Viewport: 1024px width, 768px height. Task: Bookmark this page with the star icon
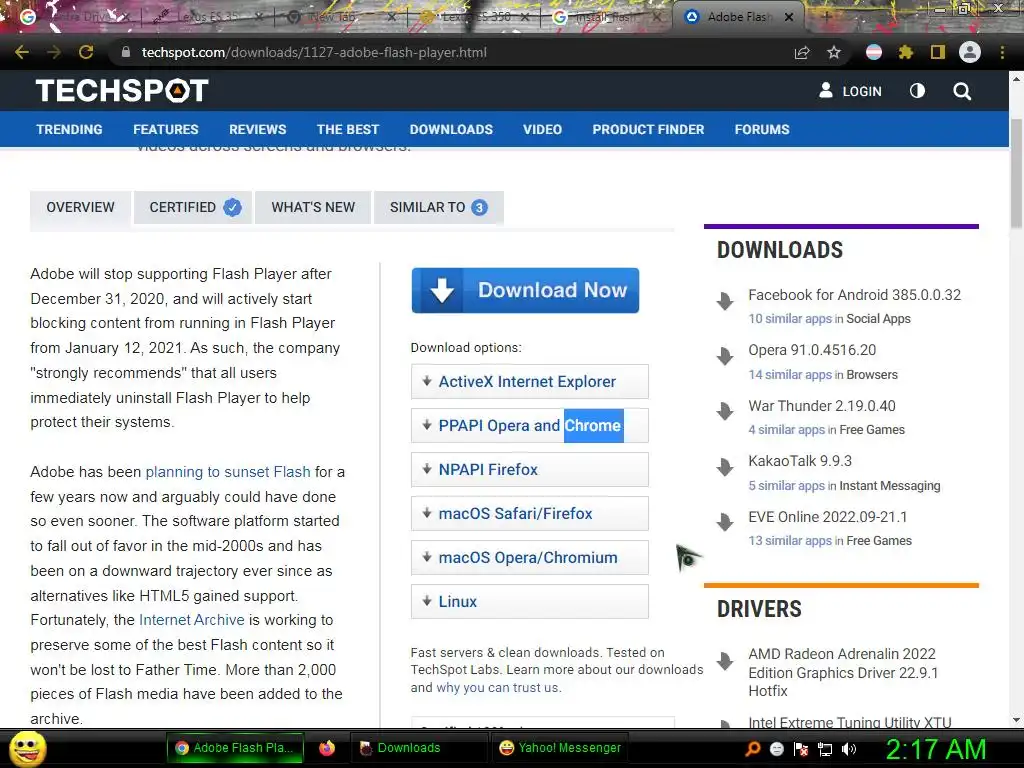[834, 52]
